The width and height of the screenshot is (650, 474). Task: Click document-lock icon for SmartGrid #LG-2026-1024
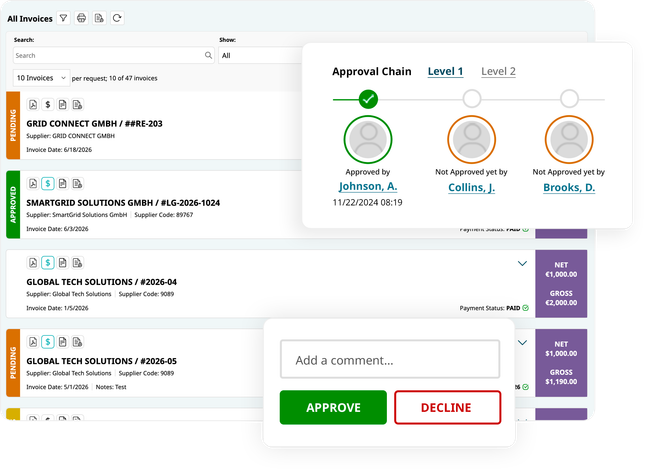coord(78,183)
